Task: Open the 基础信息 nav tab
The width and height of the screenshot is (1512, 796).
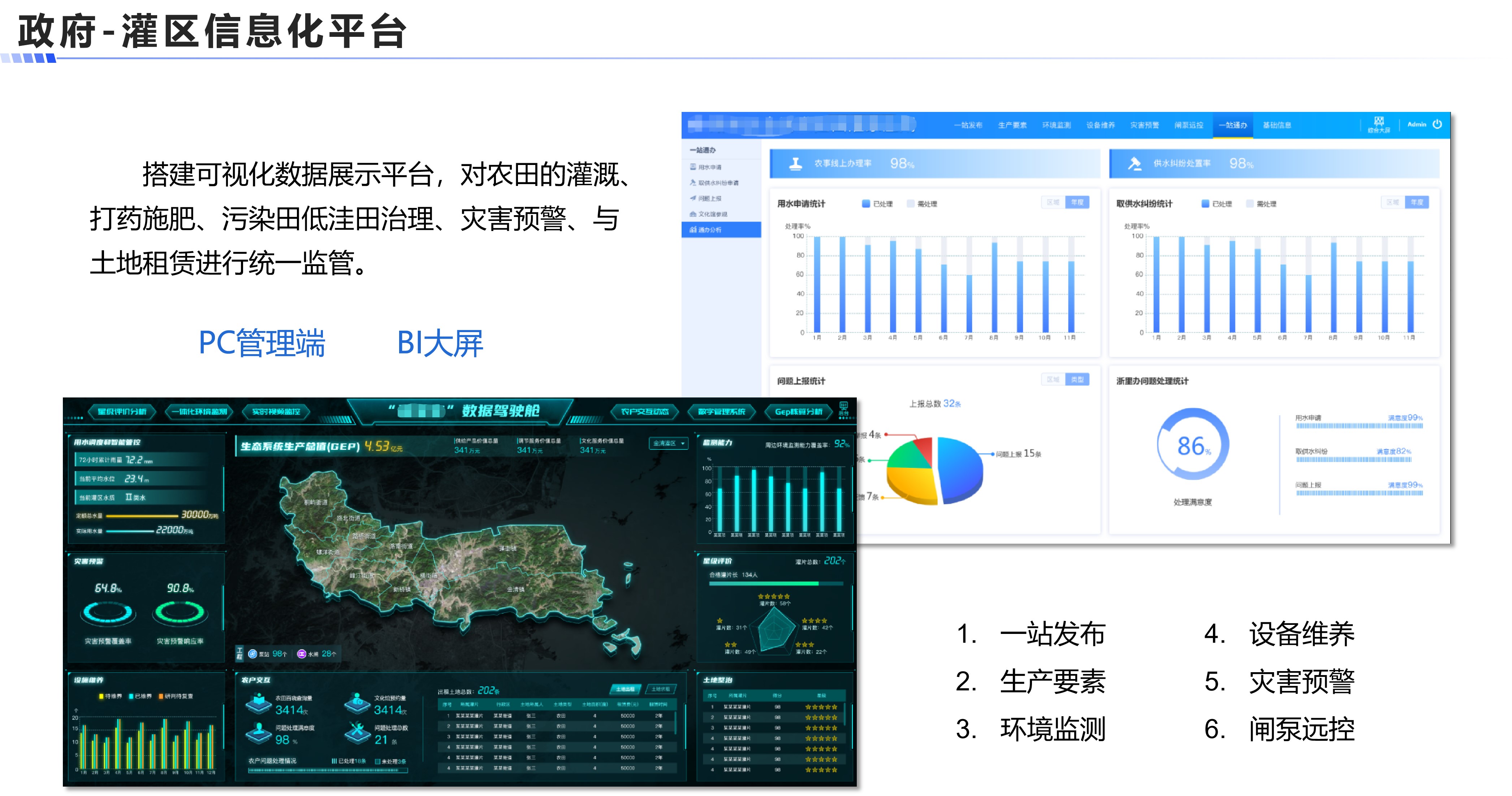Action: click(1276, 125)
